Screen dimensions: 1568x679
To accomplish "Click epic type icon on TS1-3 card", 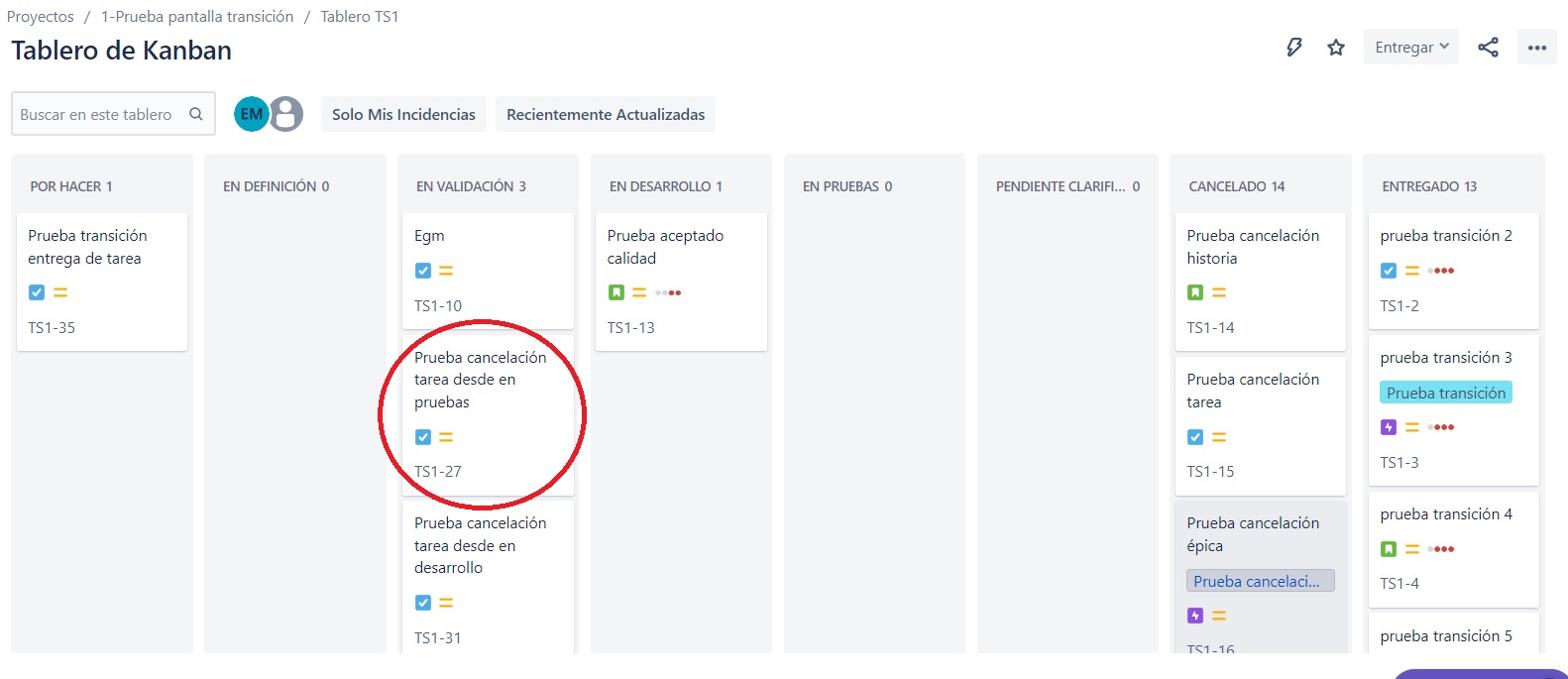I will point(1389,427).
